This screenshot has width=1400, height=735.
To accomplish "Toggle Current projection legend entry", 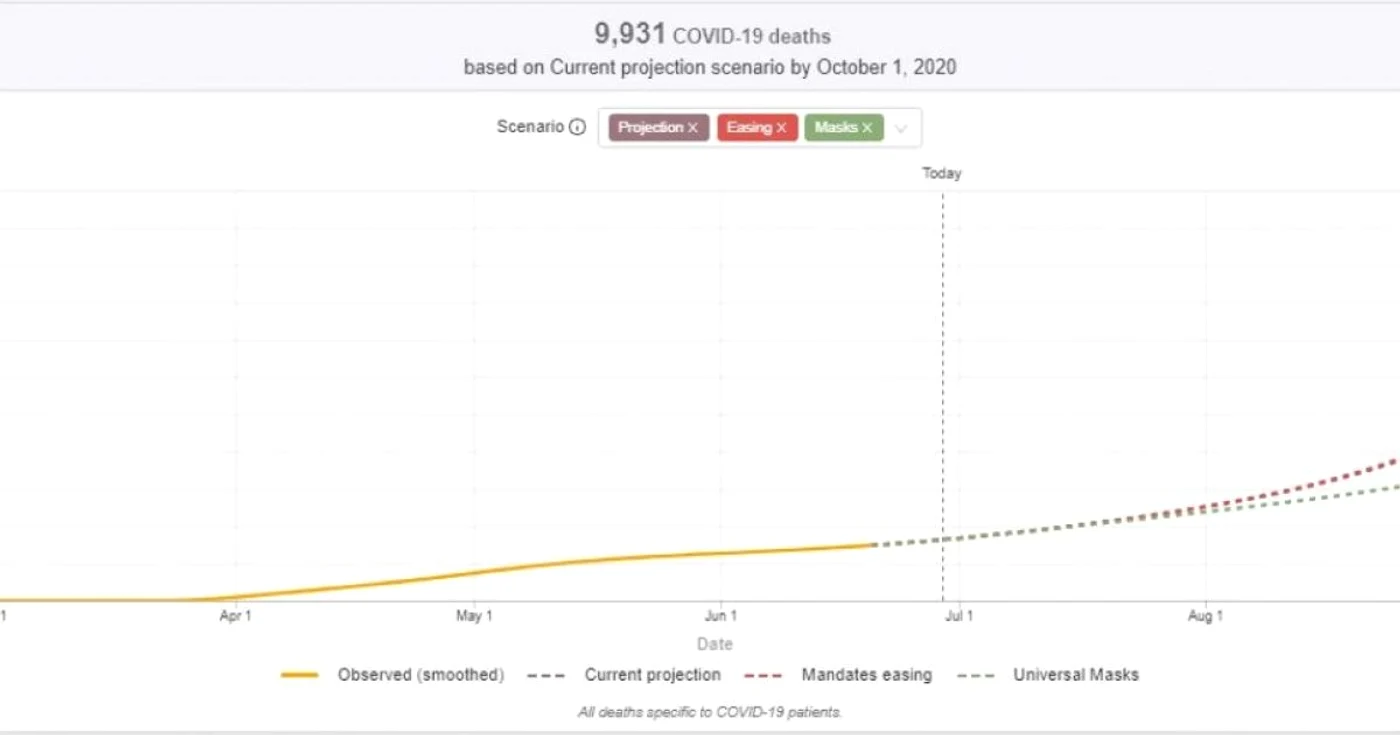I will point(623,675).
